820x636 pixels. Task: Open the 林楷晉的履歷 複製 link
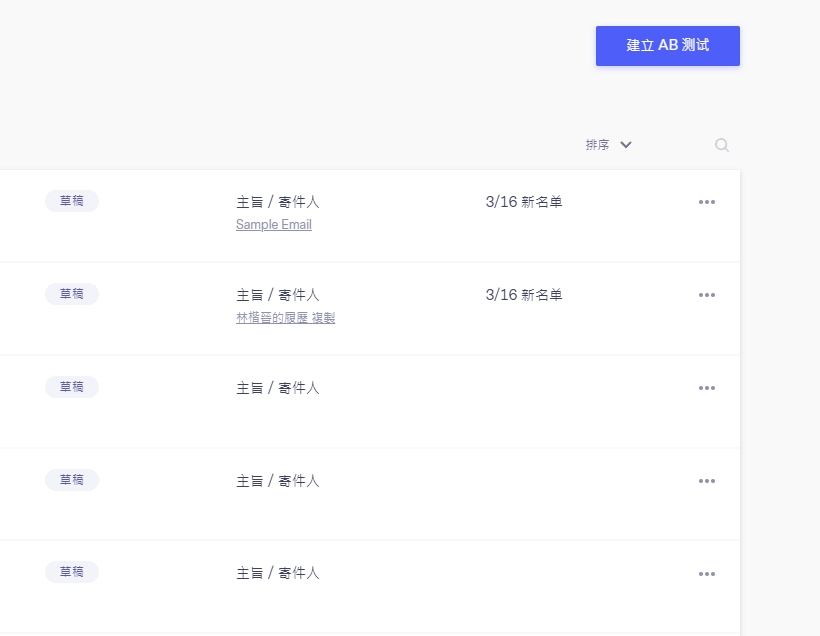coord(286,317)
